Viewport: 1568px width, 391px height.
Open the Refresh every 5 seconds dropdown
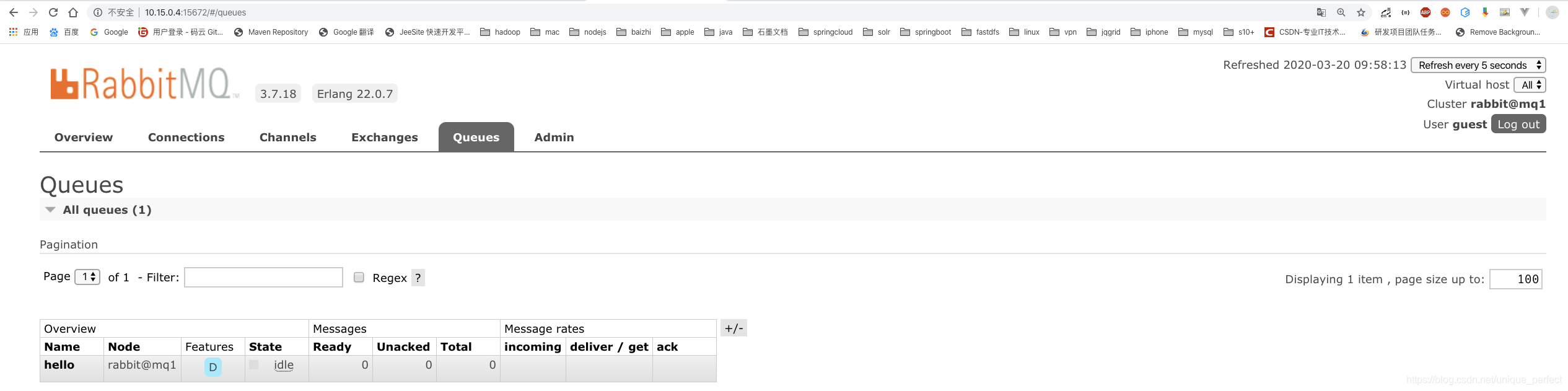(x=1478, y=65)
